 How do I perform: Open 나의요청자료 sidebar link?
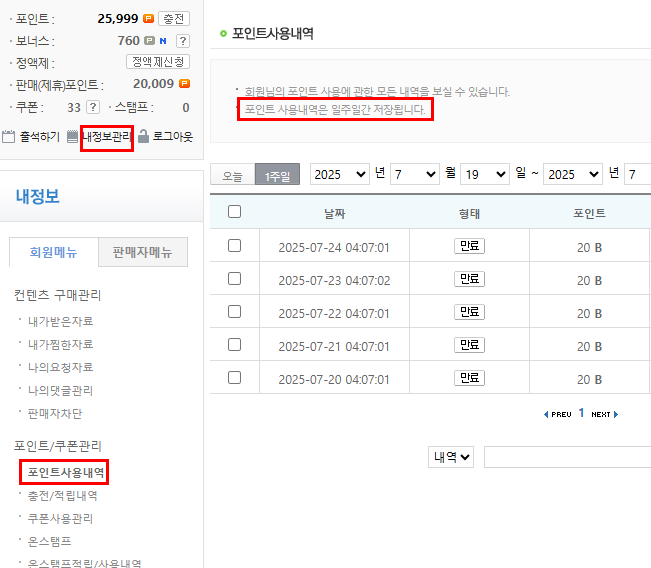60,367
